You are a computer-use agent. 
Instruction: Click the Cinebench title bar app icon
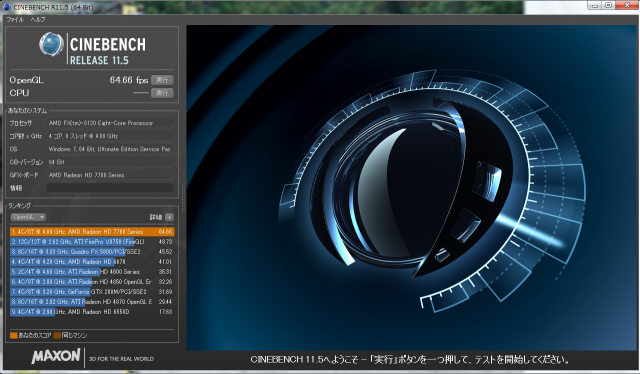(7, 7)
